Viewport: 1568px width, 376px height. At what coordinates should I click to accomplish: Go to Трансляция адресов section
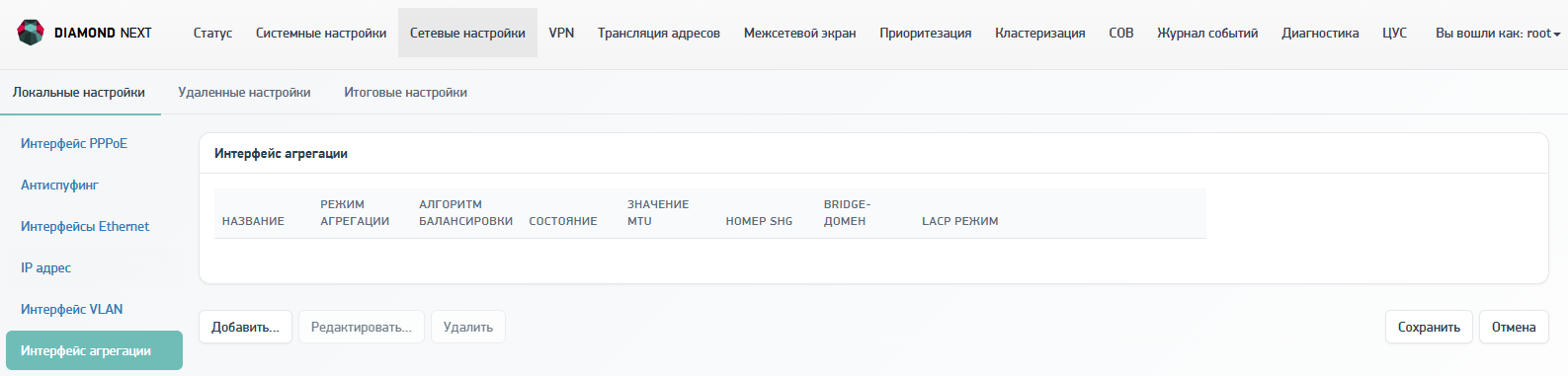659,33
